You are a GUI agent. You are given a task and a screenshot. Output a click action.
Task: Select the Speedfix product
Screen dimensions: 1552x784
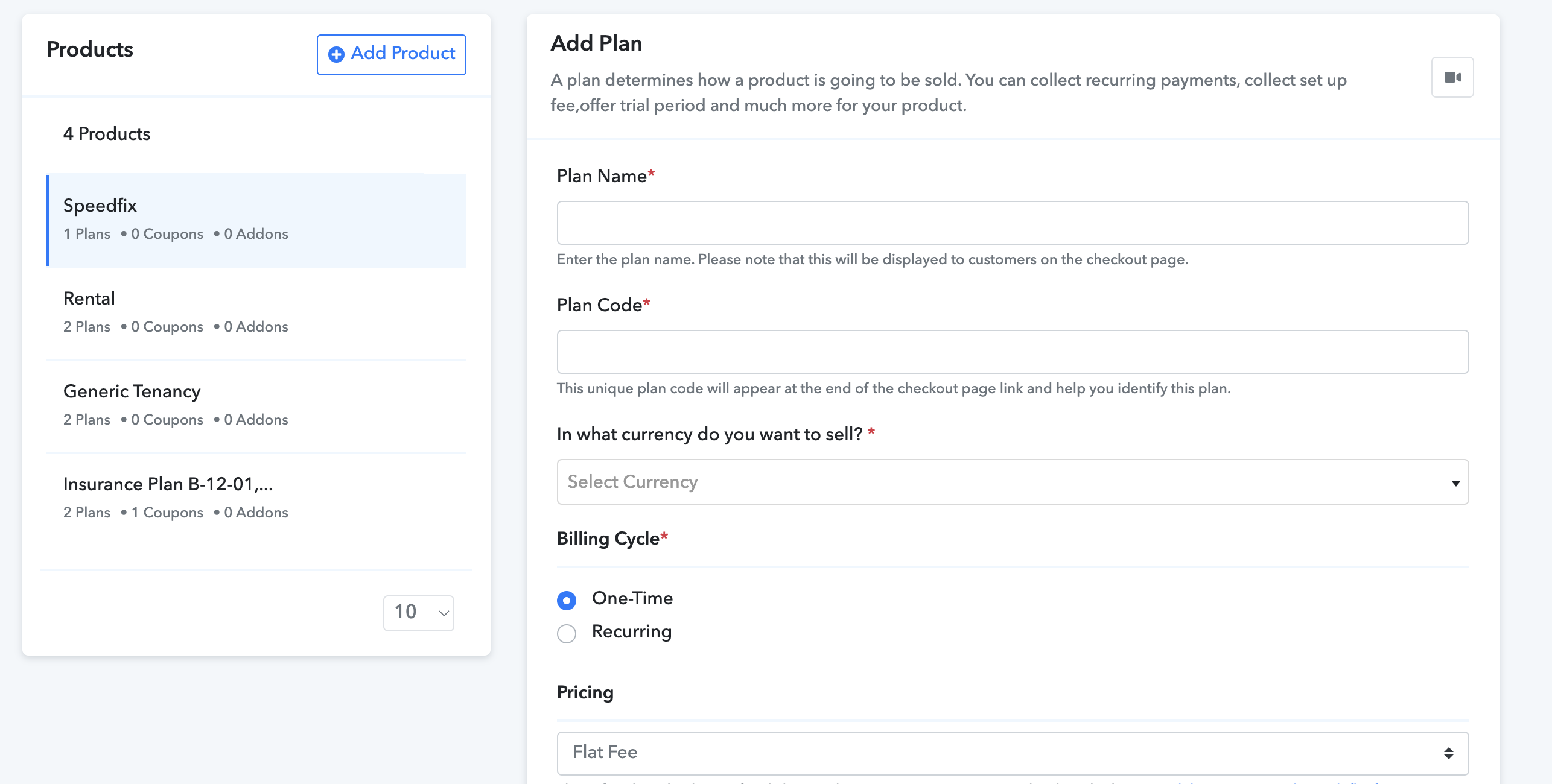[256, 221]
